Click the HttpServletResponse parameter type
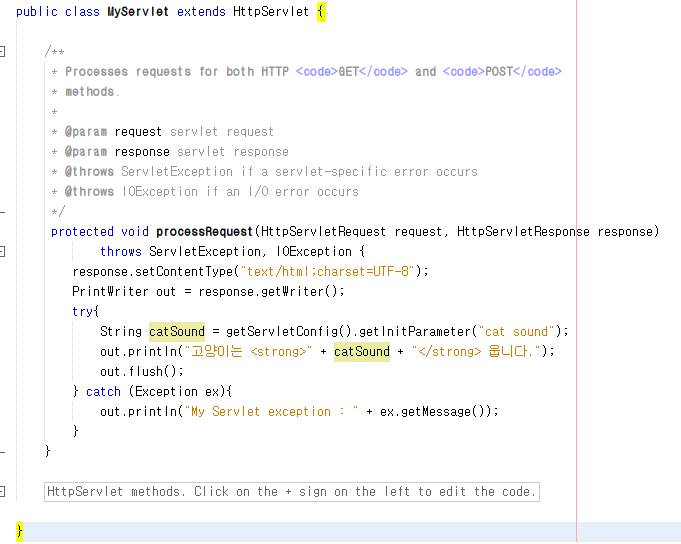 pyautogui.click(x=523, y=232)
